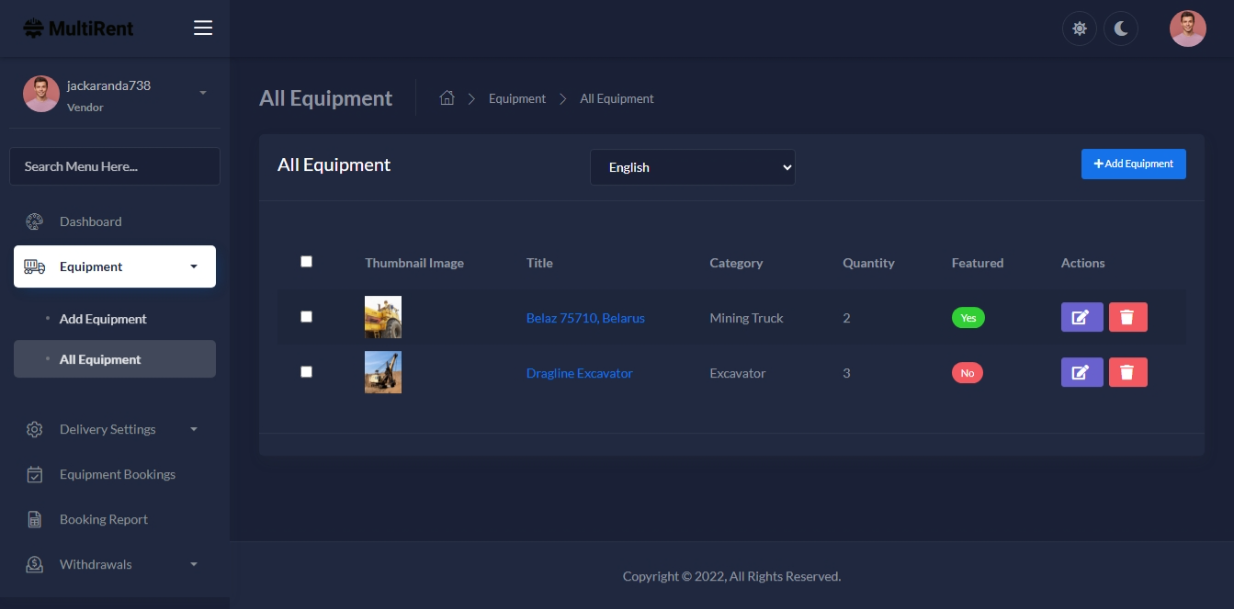Open the Dashboard menu item

pyautogui.click(x=90, y=222)
